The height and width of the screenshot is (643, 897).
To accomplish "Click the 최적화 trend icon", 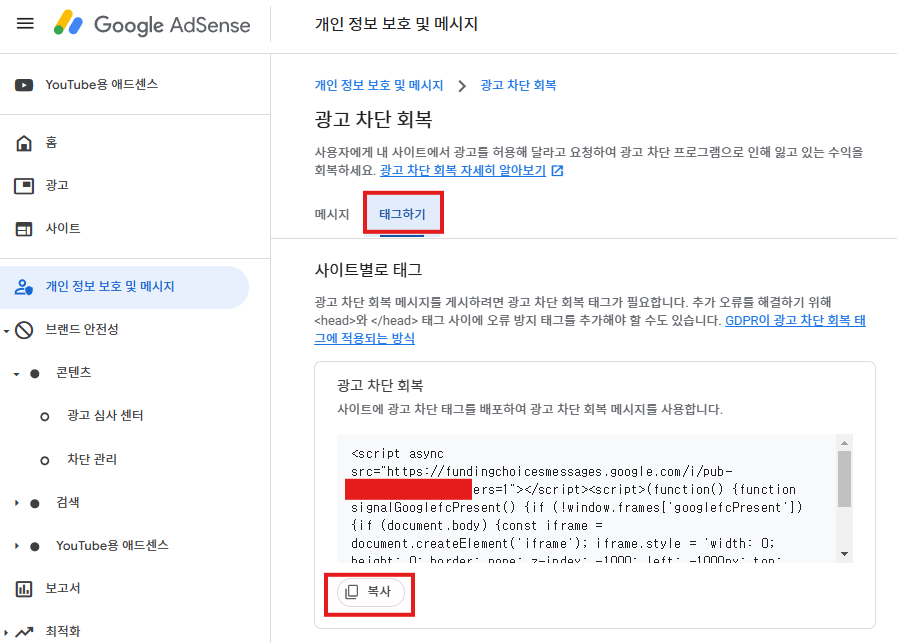I will 24,632.
